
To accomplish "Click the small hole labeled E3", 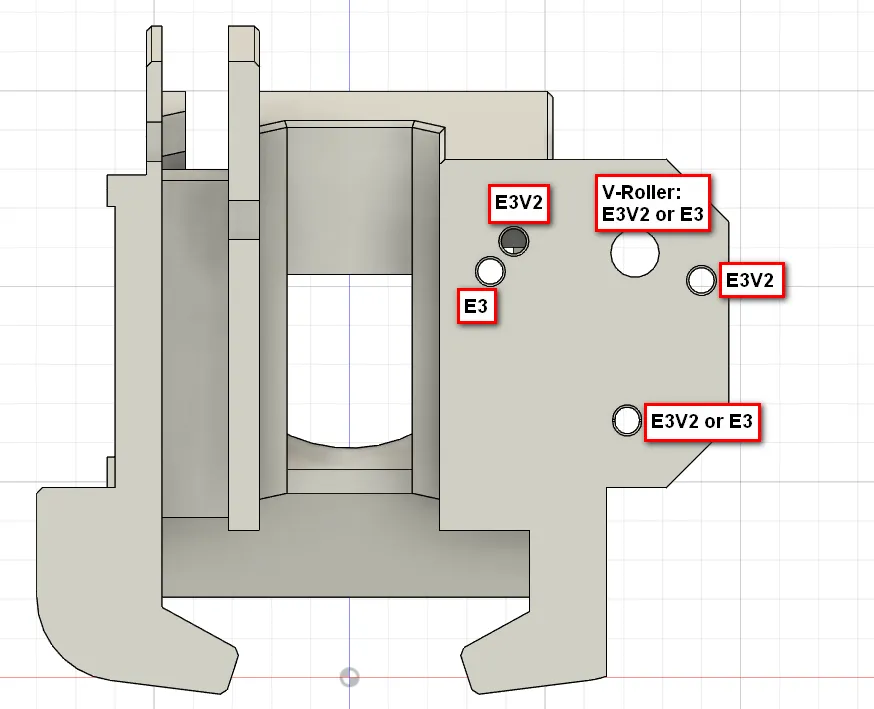I will (491, 271).
